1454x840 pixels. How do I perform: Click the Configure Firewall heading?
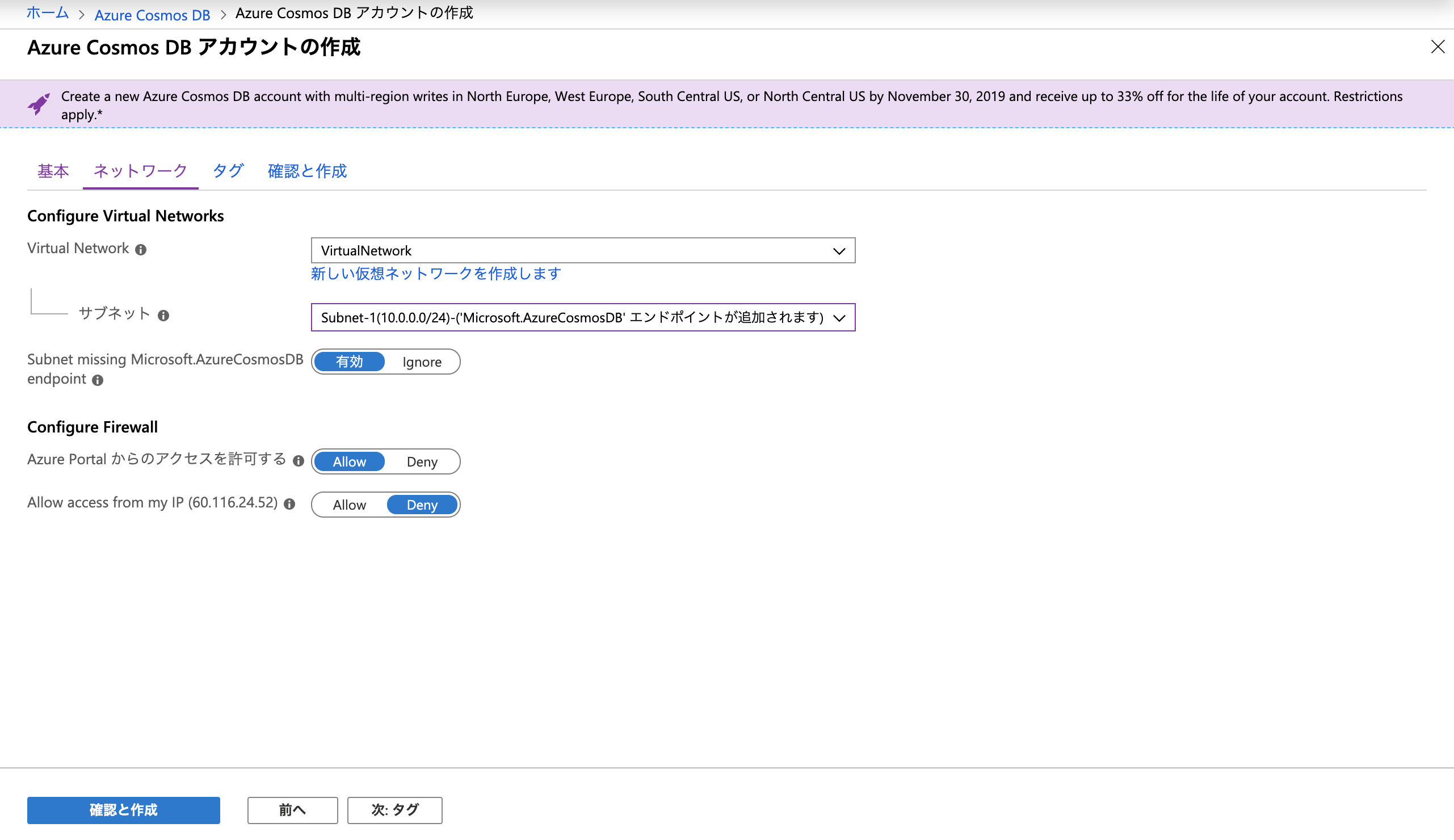tap(93, 427)
